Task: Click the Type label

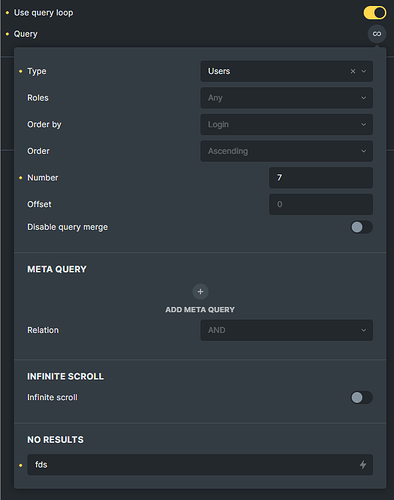Action: [37, 71]
